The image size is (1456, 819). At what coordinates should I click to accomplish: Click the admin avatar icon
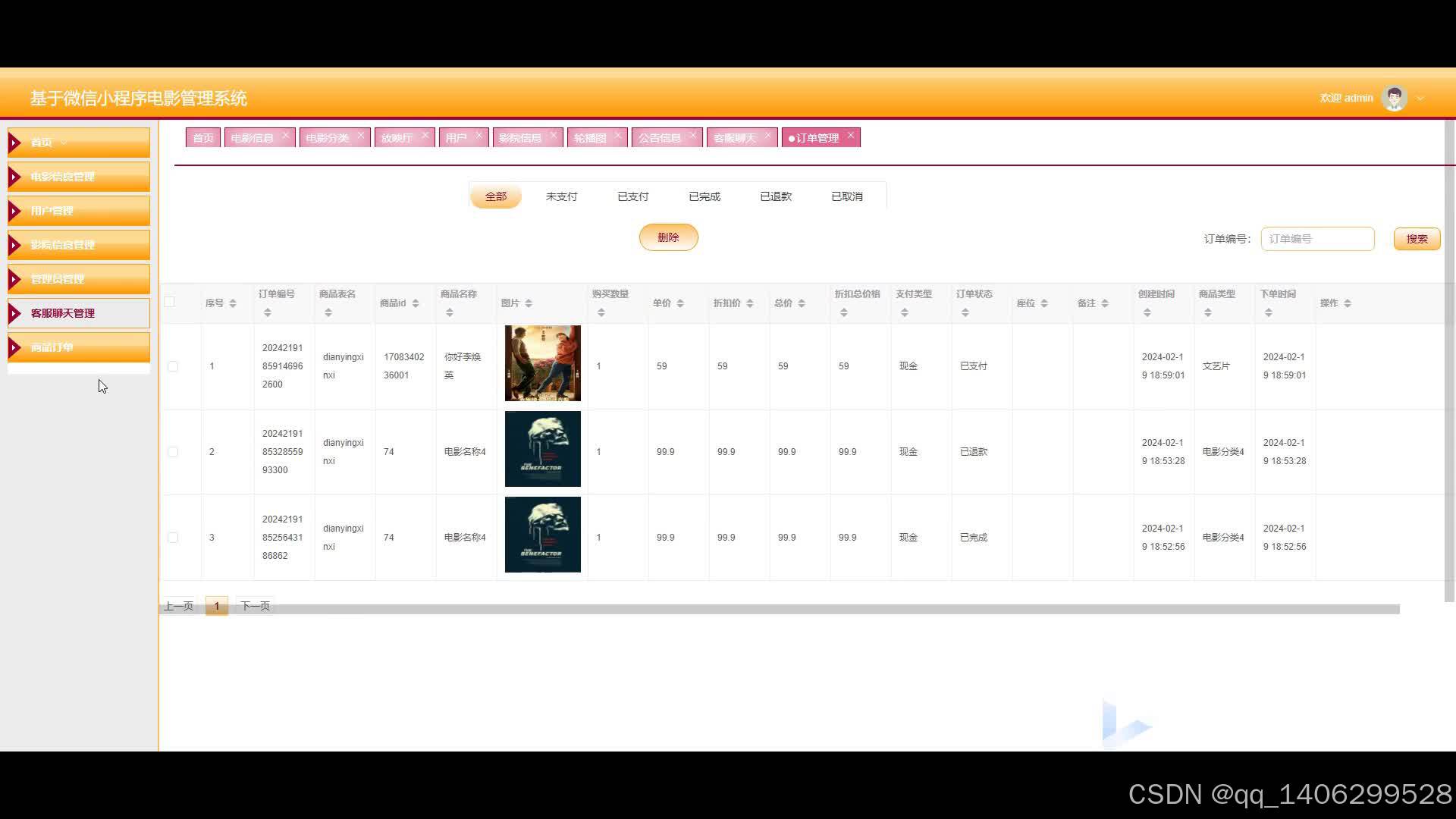pyautogui.click(x=1394, y=98)
